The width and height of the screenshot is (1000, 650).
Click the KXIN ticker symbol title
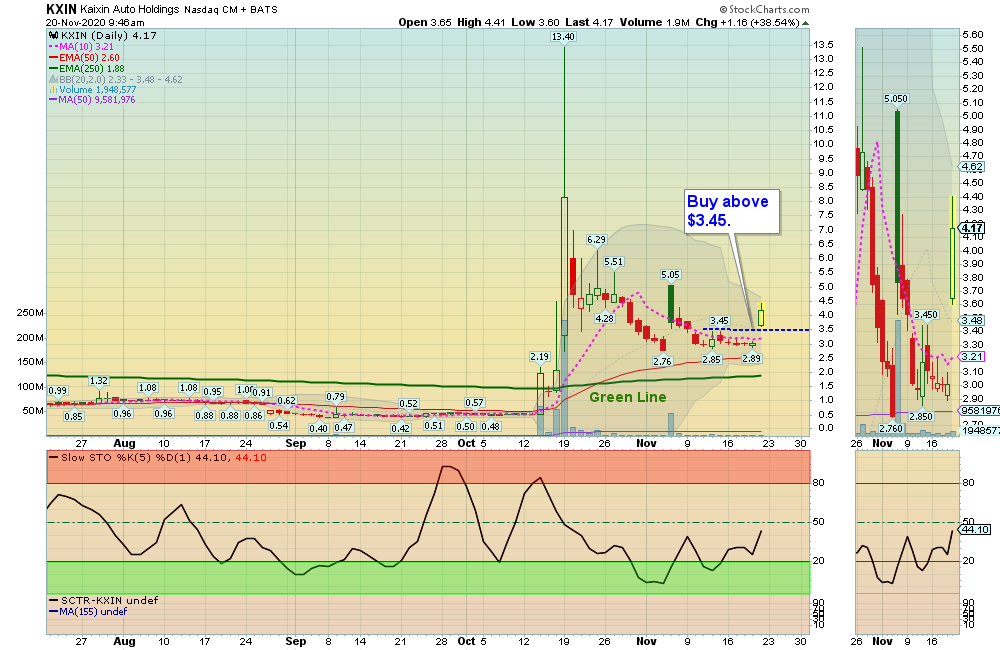point(61,9)
